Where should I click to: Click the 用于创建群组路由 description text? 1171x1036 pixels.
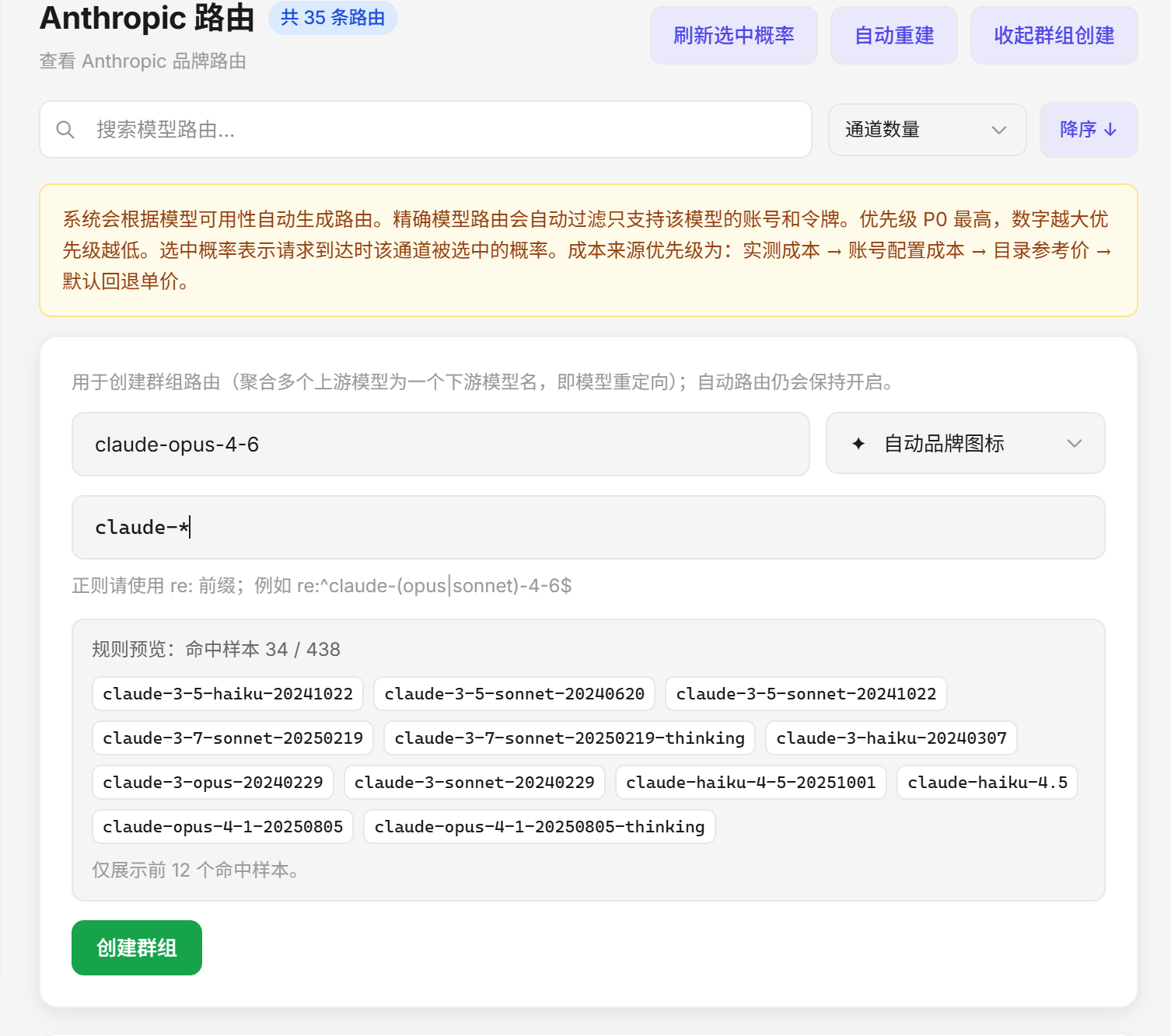485,382
